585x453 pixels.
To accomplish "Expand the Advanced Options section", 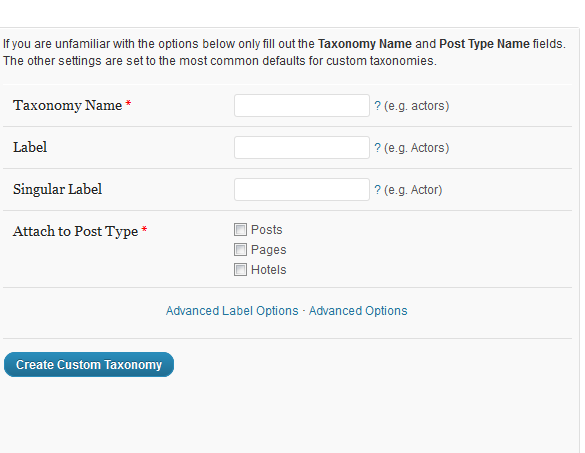I will click(358, 311).
